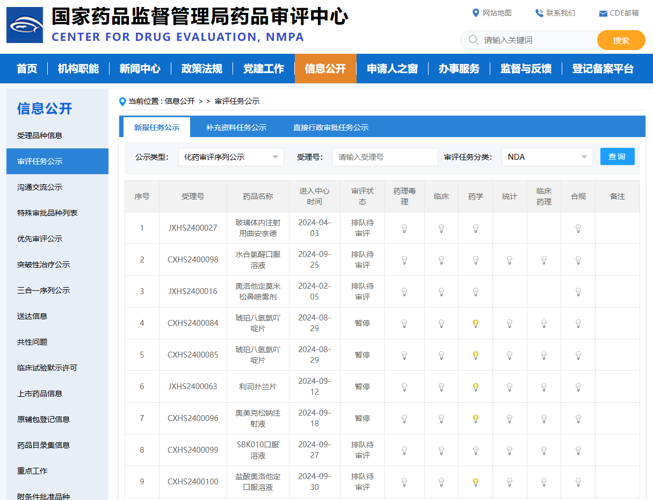Click the CDE mailbox envelope icon
Viewport: 653px width, 500px height.
603,14
